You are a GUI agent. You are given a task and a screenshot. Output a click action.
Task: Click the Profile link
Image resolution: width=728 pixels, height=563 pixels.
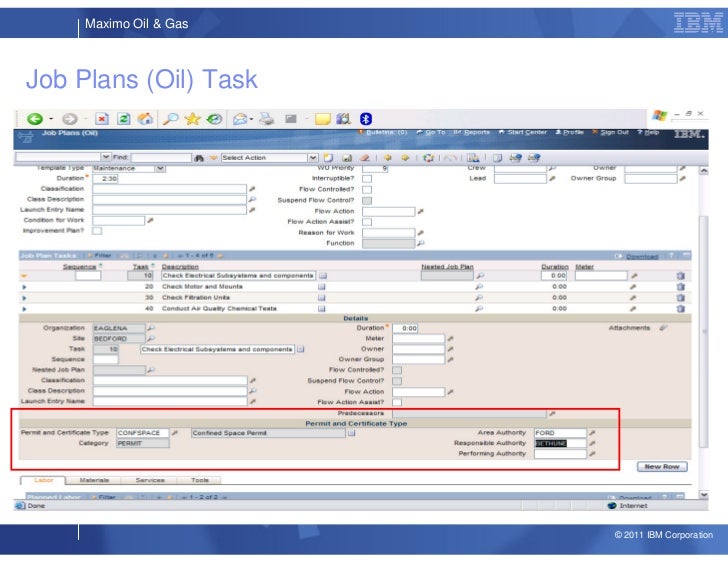[x=570, y=133]
